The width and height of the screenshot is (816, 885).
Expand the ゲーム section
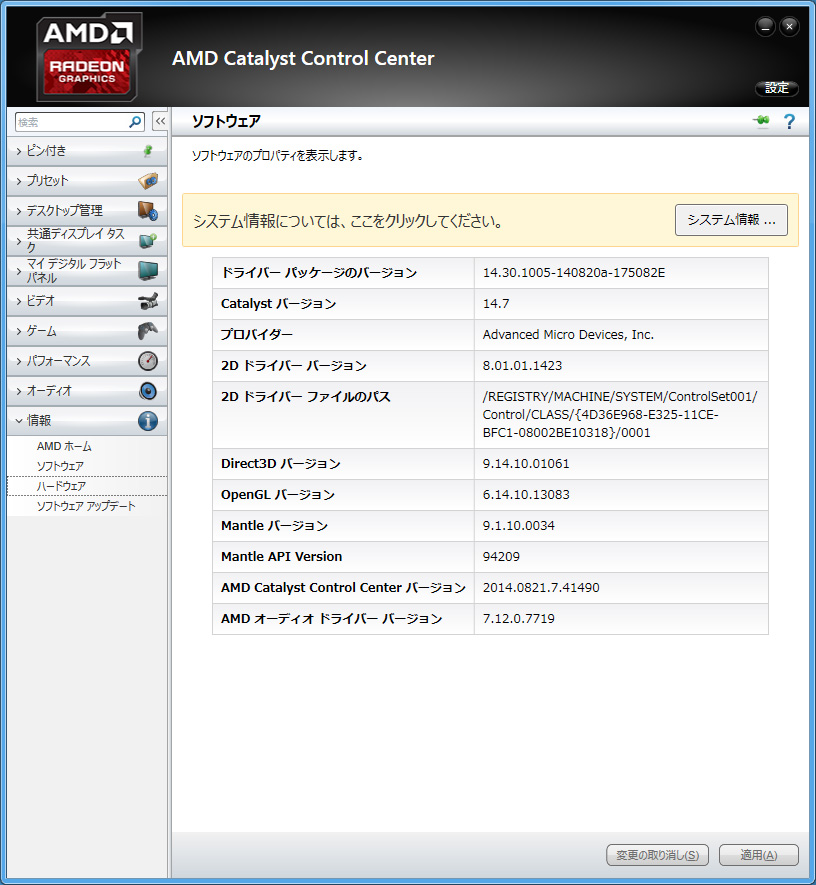click(87, 331)
